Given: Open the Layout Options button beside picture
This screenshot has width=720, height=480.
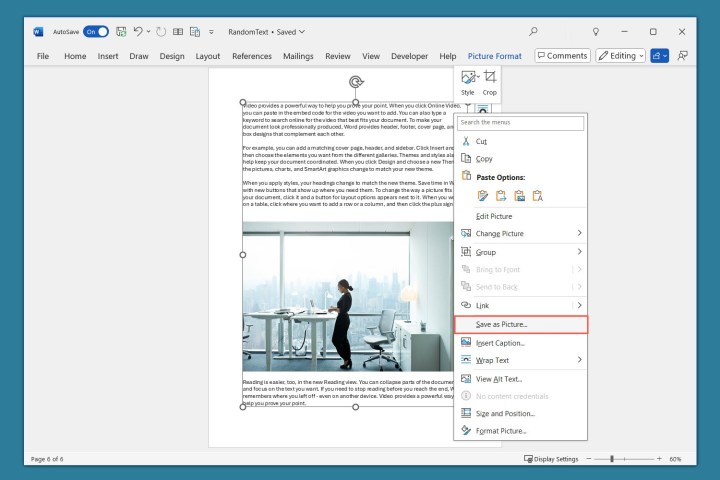Looking at the screenshot, I should click(481, 107).
